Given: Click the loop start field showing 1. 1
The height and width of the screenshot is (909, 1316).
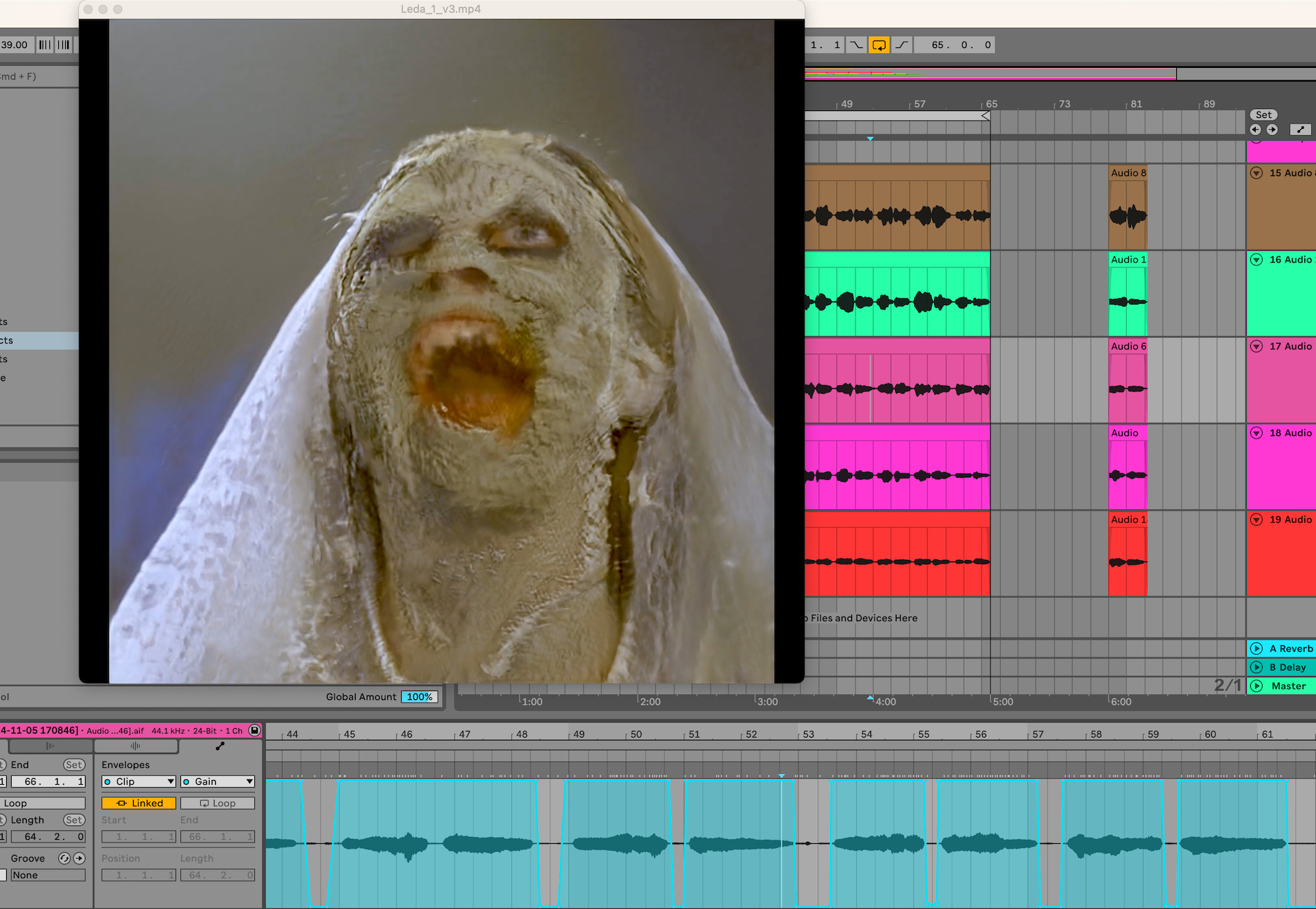Looking at the screenshot, I should tap(825, 45).
